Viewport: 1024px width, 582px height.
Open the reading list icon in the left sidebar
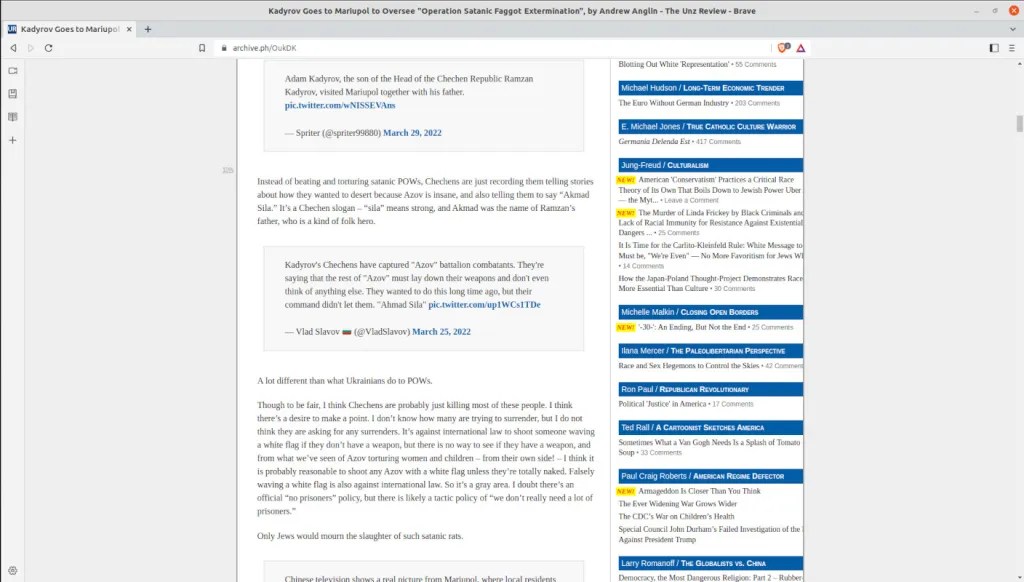(12, 117)
